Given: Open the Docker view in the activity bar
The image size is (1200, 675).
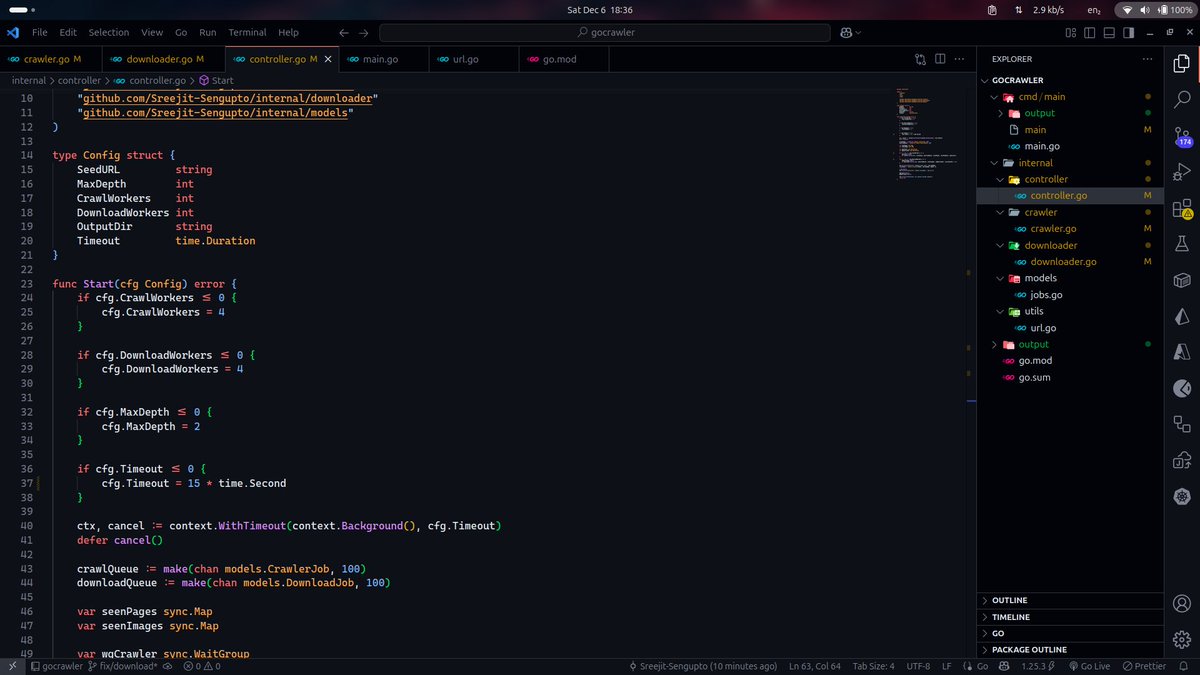Looking at the screenshot, I should tap(1182, 281).
